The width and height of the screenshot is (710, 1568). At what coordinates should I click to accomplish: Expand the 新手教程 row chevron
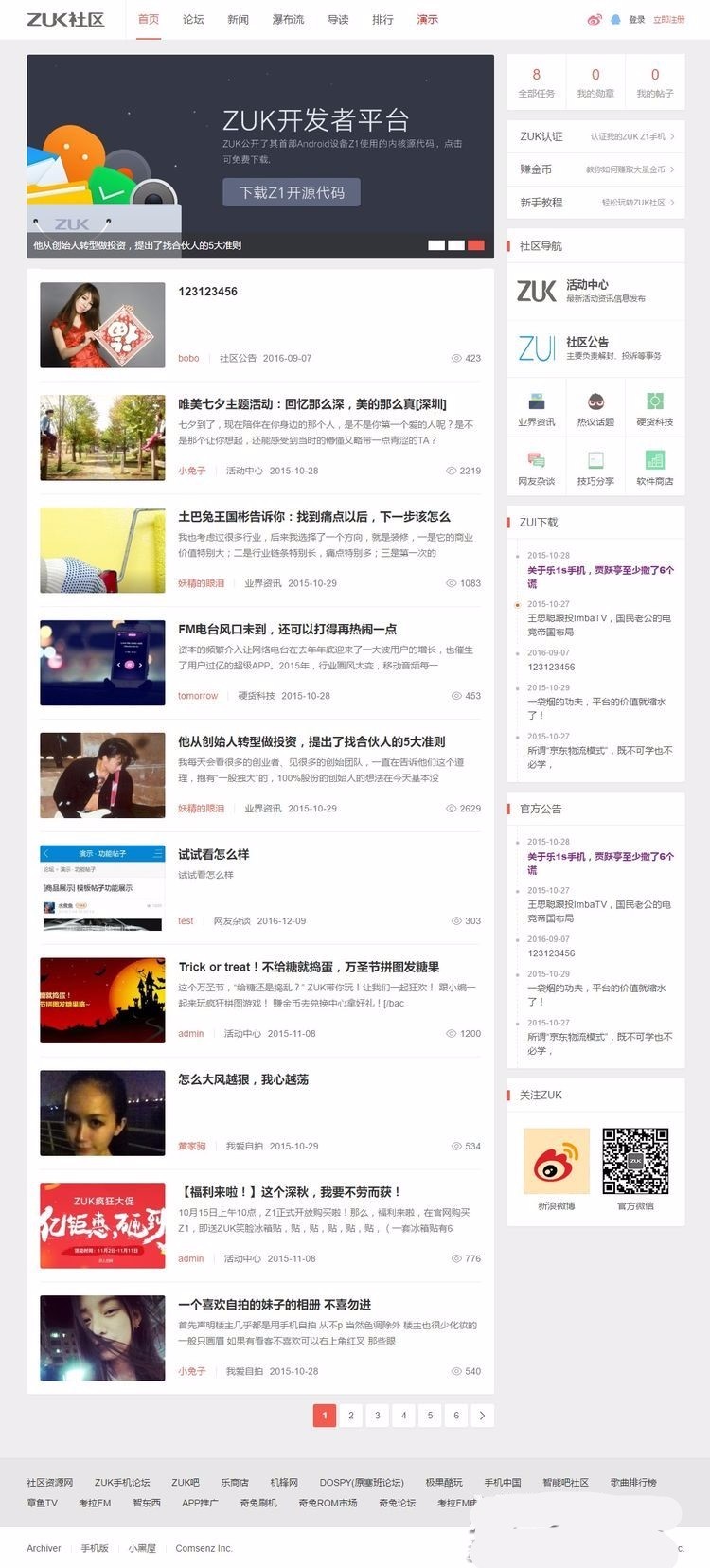tap(672, 203)
